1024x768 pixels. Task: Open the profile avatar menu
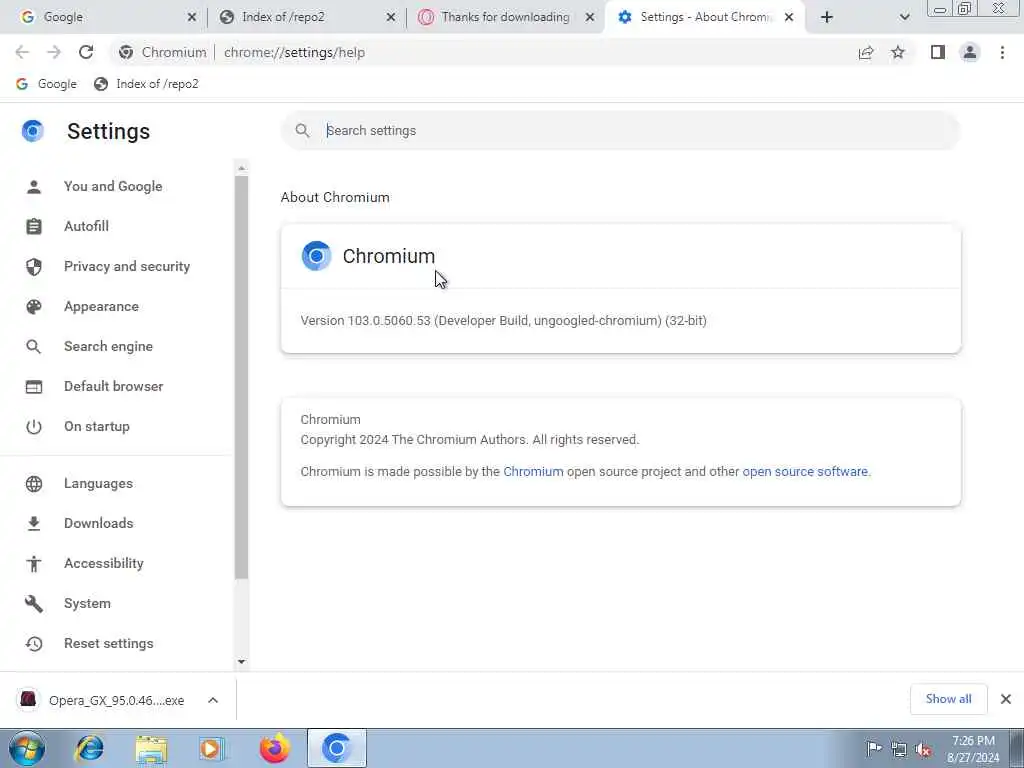point(970,52)
